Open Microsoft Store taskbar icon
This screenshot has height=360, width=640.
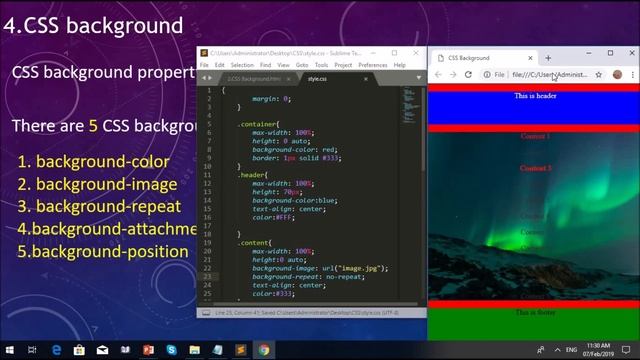point(79,350)
